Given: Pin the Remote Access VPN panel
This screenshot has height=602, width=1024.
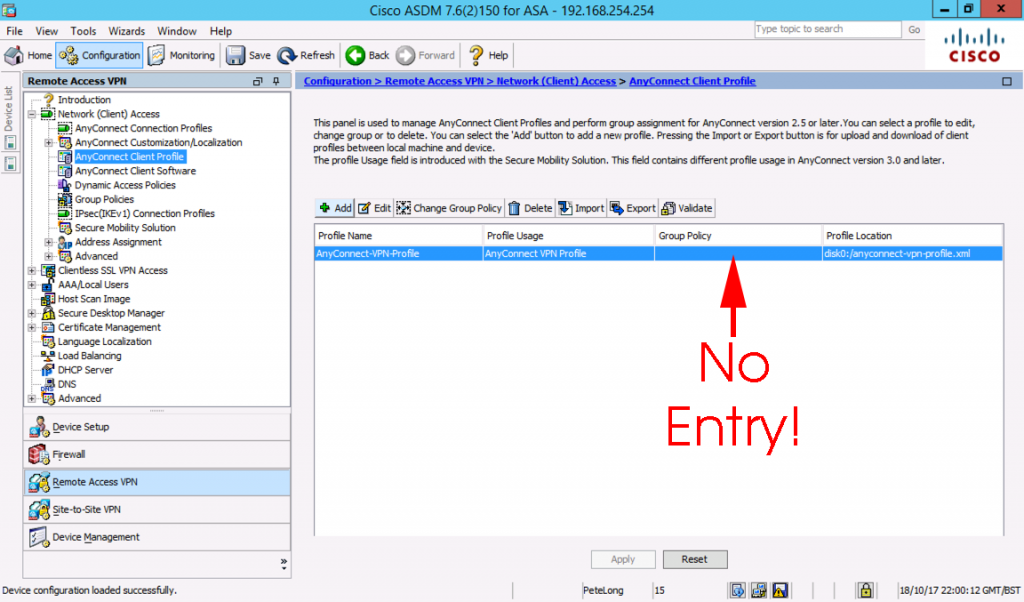Looking at the screenshot, I should 276,81.
